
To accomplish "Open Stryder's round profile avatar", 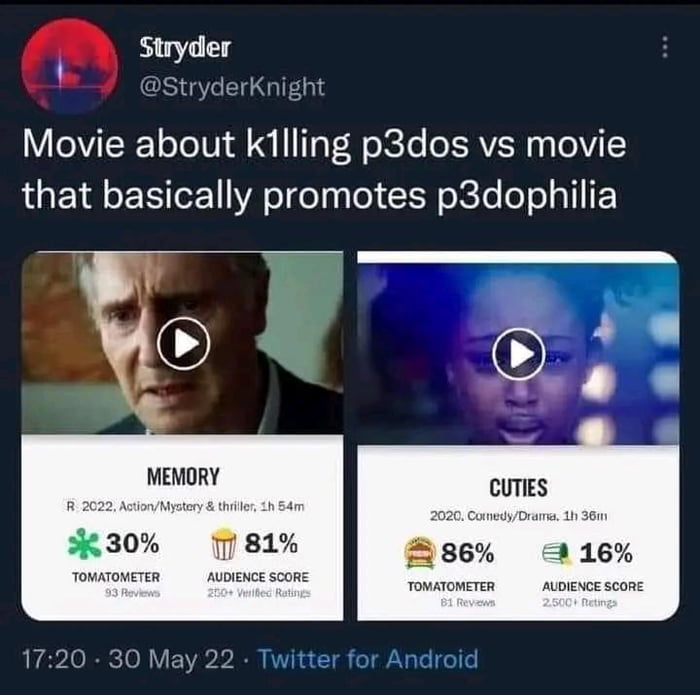I will (x=70, y=66).
